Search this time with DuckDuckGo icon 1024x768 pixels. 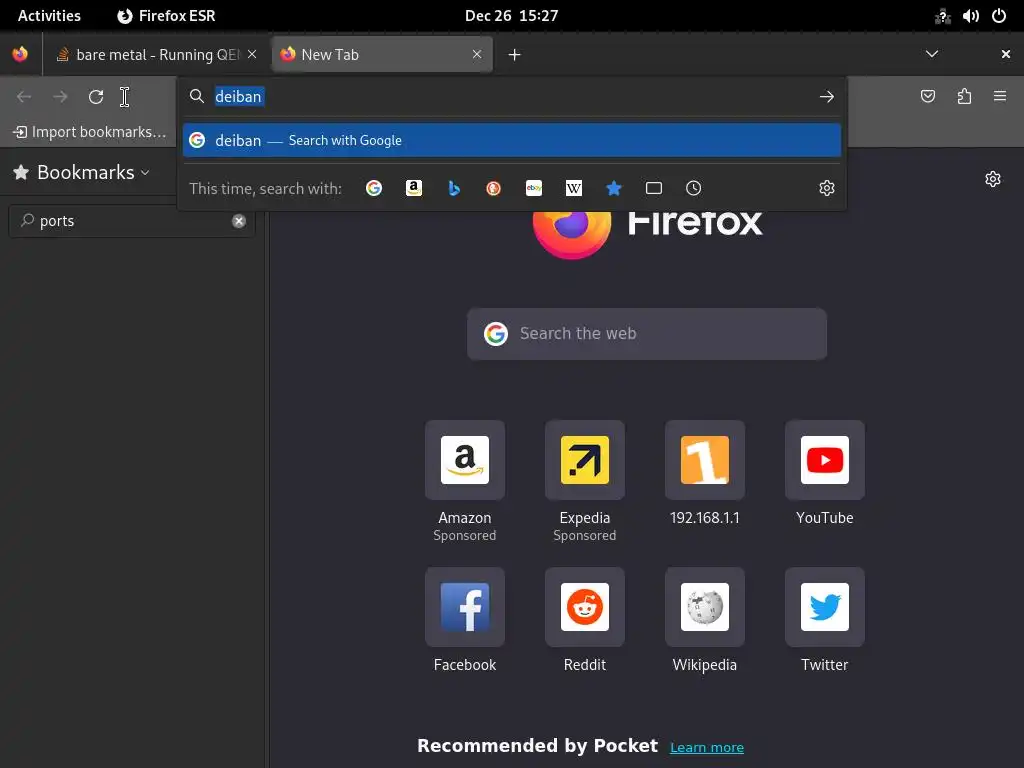[x=493, y=188]
